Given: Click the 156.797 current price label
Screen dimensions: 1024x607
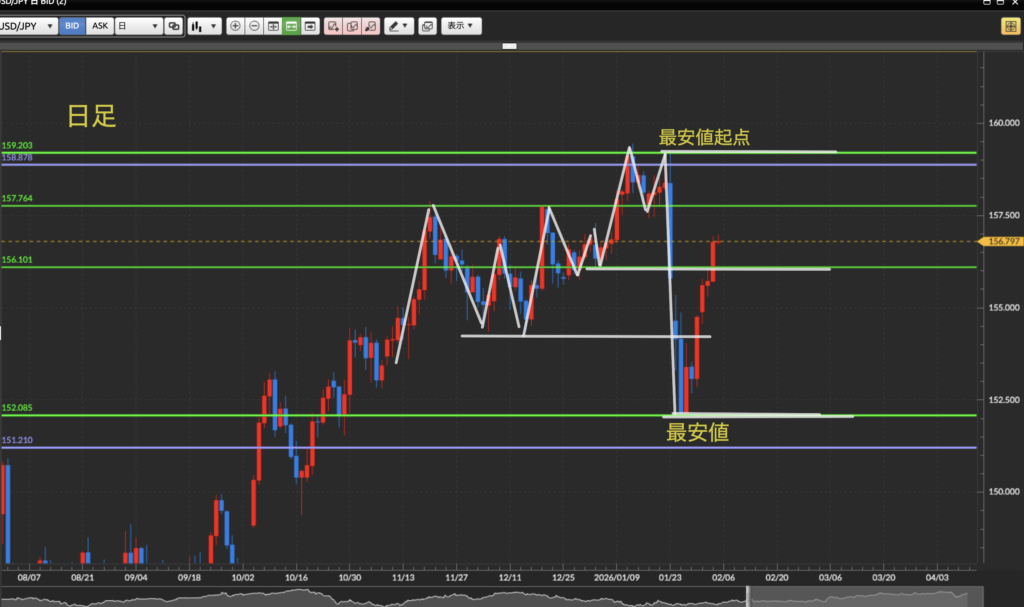Looking at the screenshot, I should click(1001, 241).
